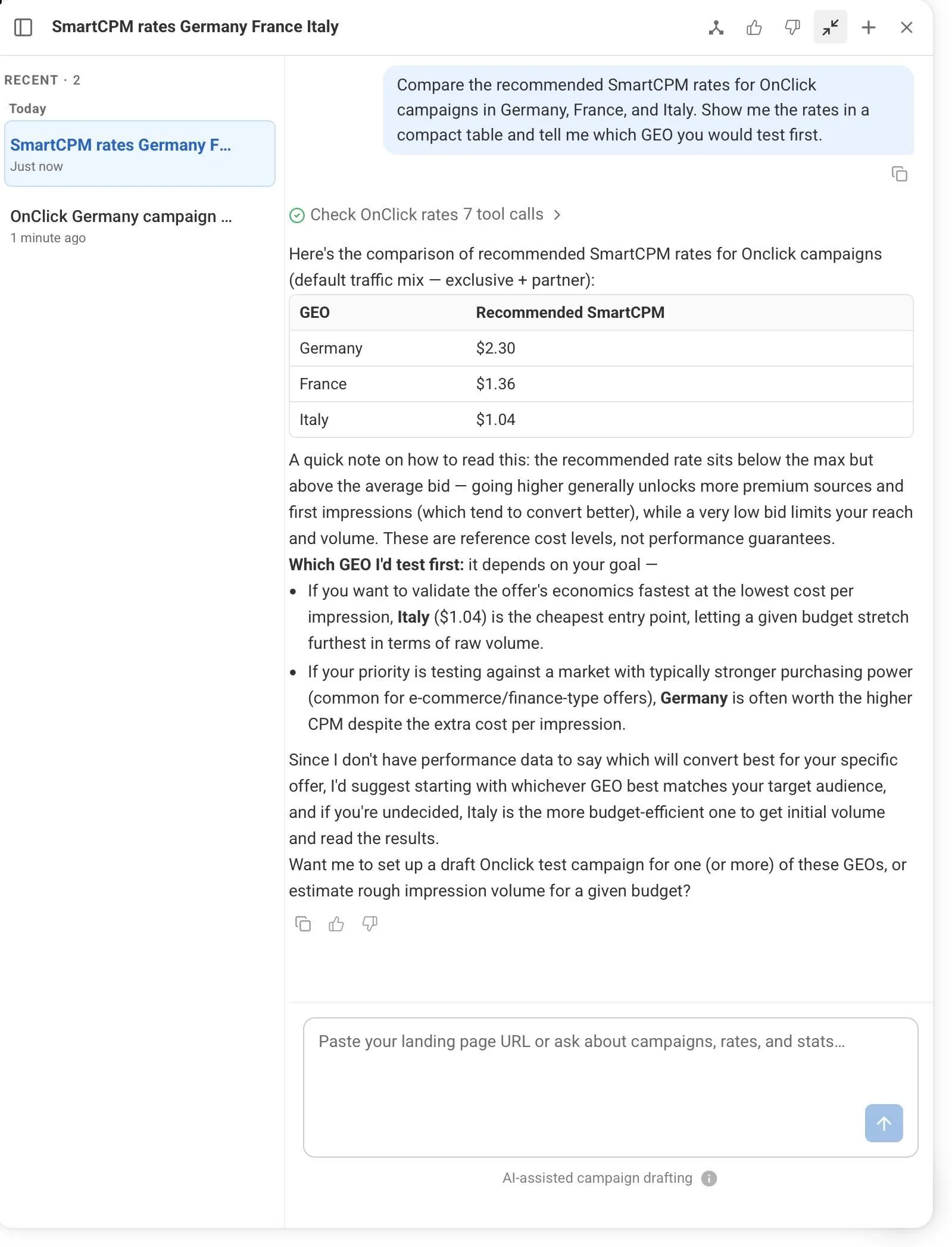The image size is (952, 1247).
Task: Click the Germany row in table
Action: coord(601,348)
